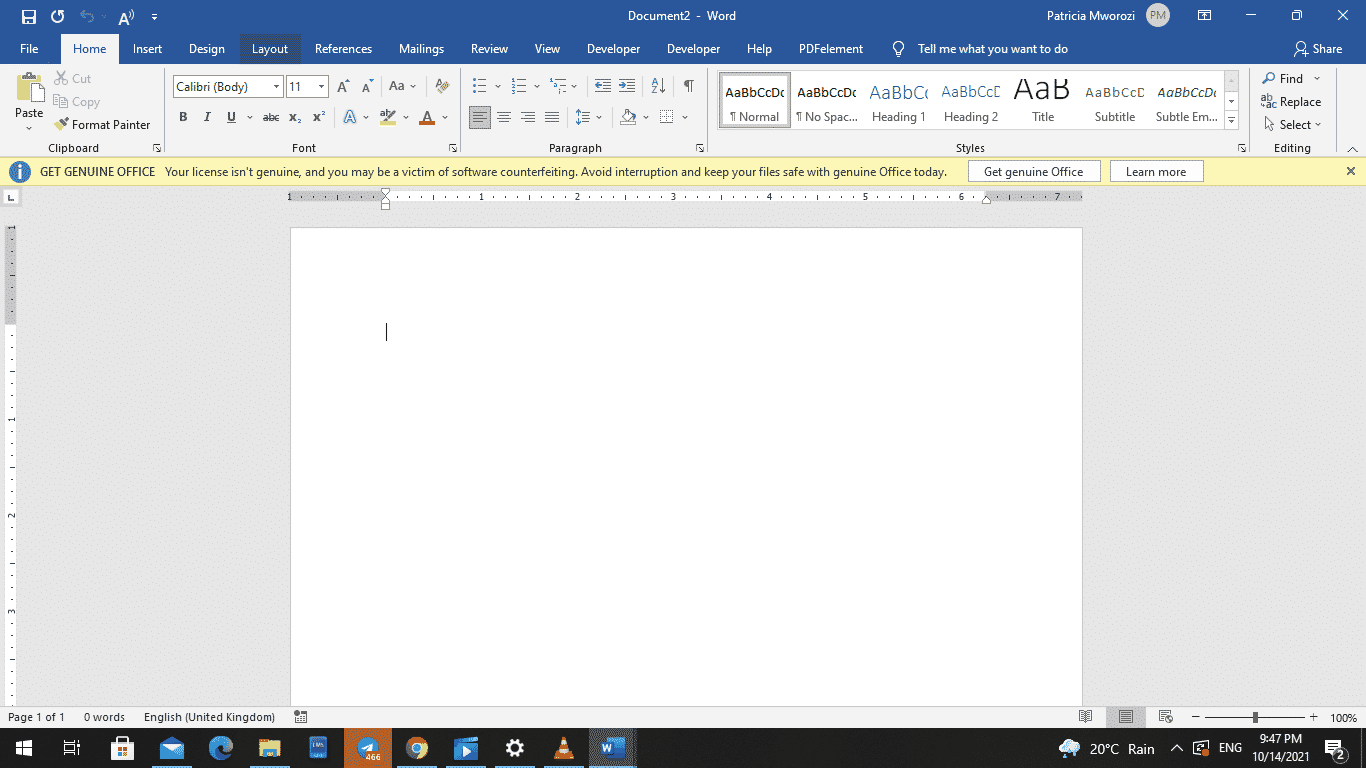Open the Learn more link
The height and width of the screenshot is (768, 1366).
click(x=1156, y=171)
